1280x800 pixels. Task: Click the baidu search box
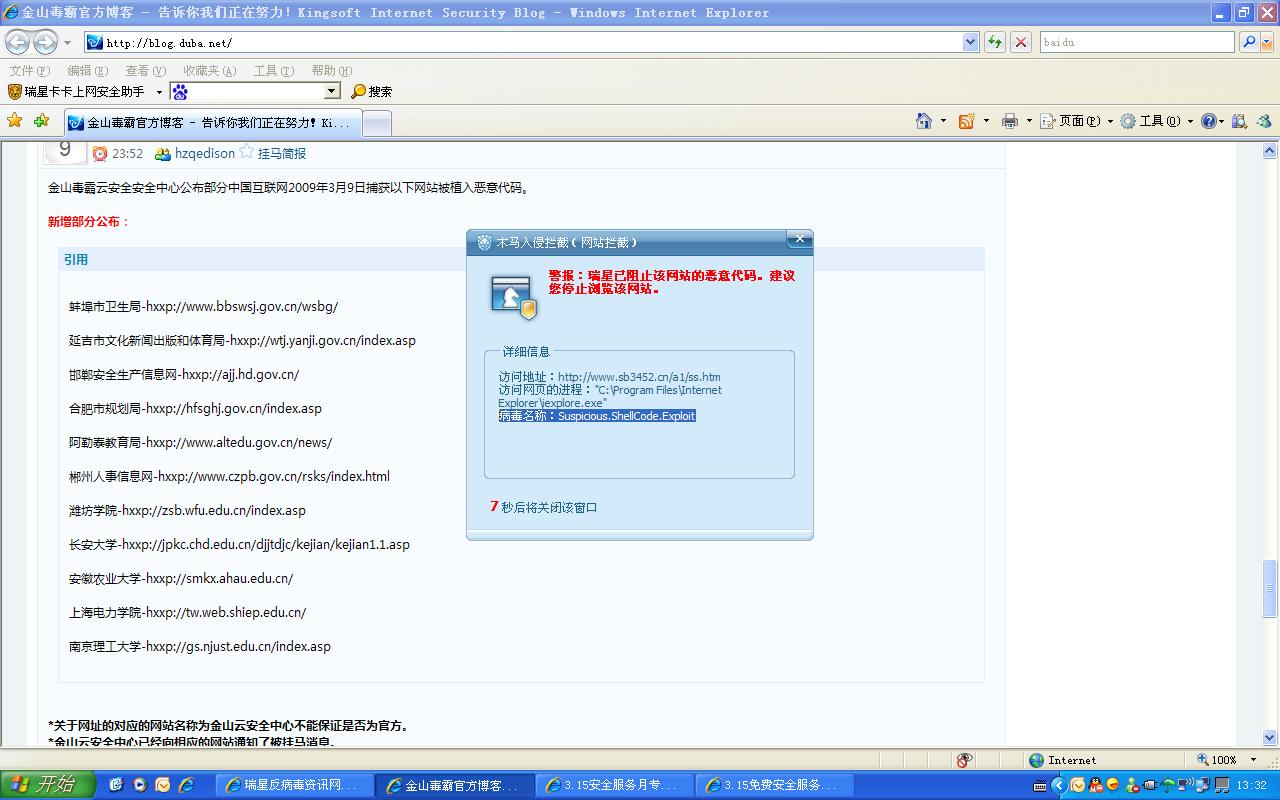pos(1137,42)
